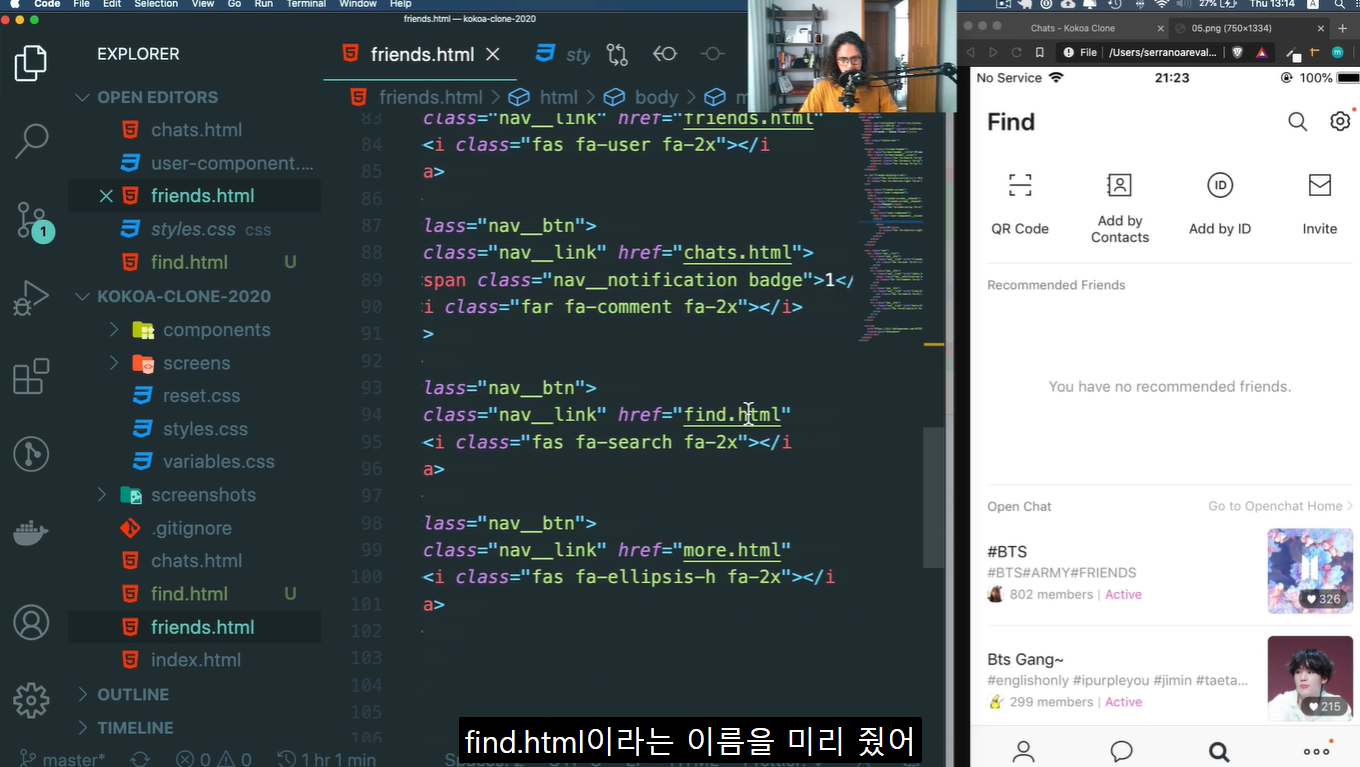Close friends.html in the Open Editors list
Image resolution: width=1360 pixels, height=767 pixels.
point(106,196)
